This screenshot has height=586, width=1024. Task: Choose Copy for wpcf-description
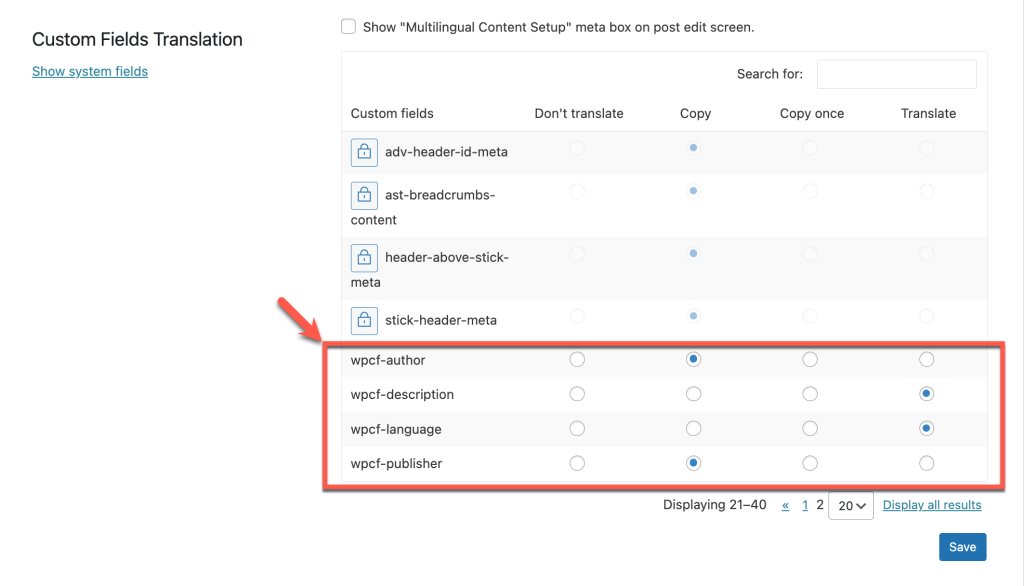(x=694, y=394)
